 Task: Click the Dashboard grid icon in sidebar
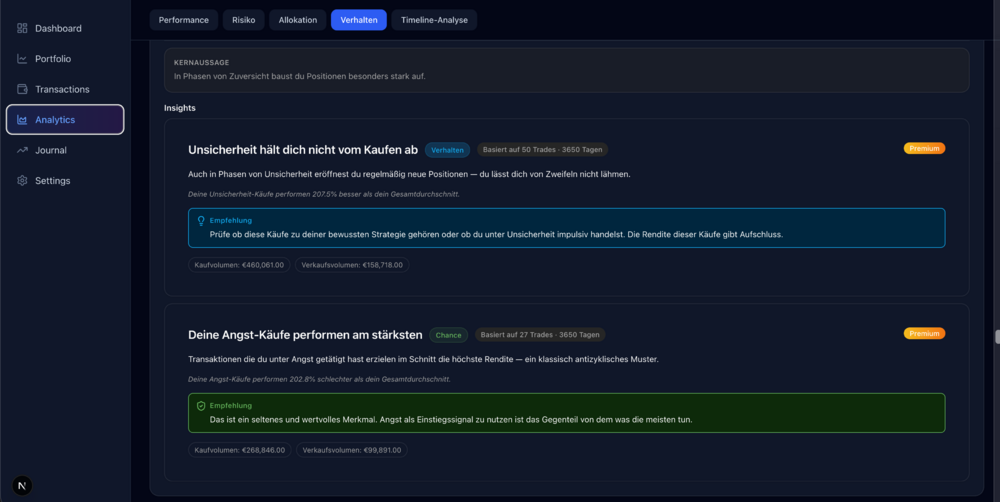(22, 28)
